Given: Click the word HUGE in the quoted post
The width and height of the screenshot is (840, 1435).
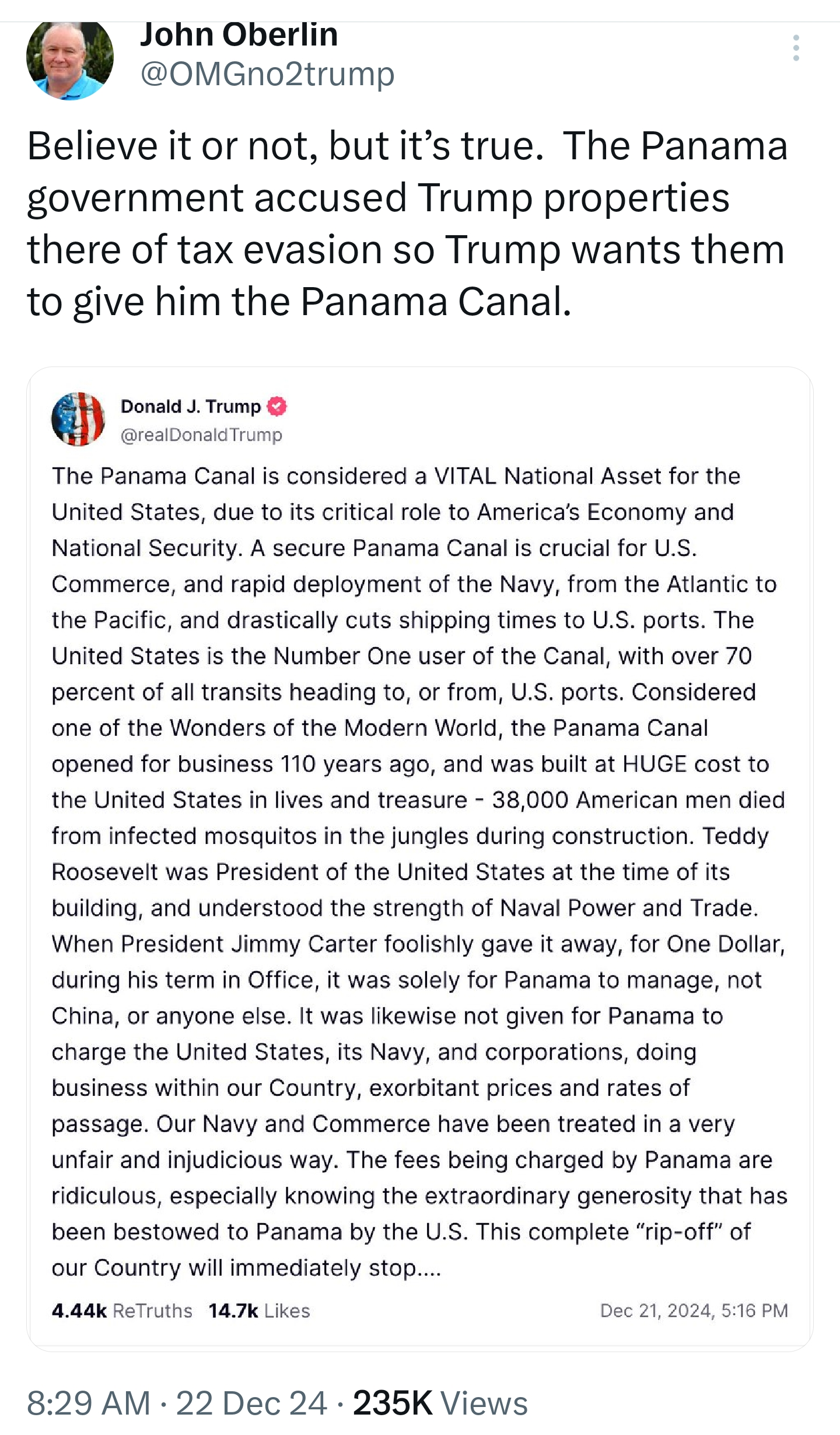Looking at the screenshot, I should (x=654, y=764).
